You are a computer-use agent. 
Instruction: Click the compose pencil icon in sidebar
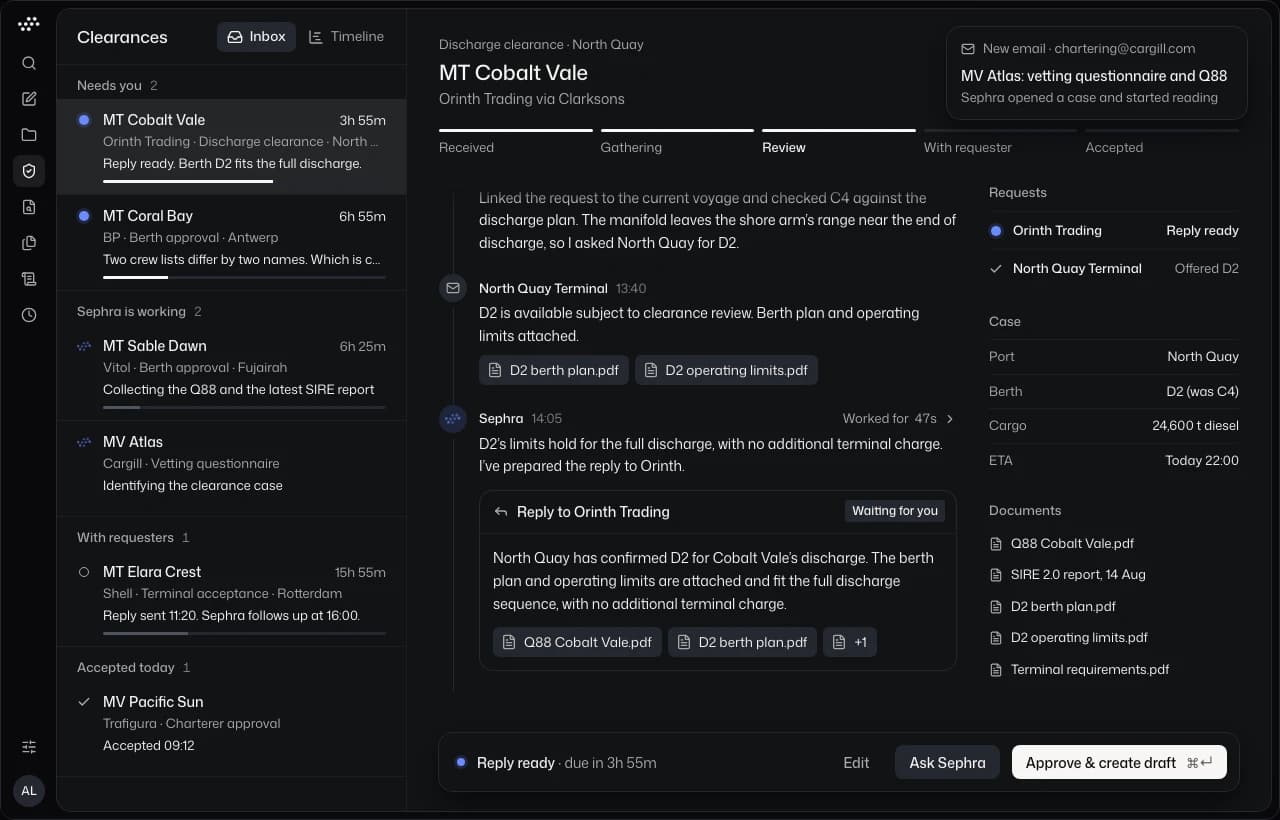(x=29, y=99)
